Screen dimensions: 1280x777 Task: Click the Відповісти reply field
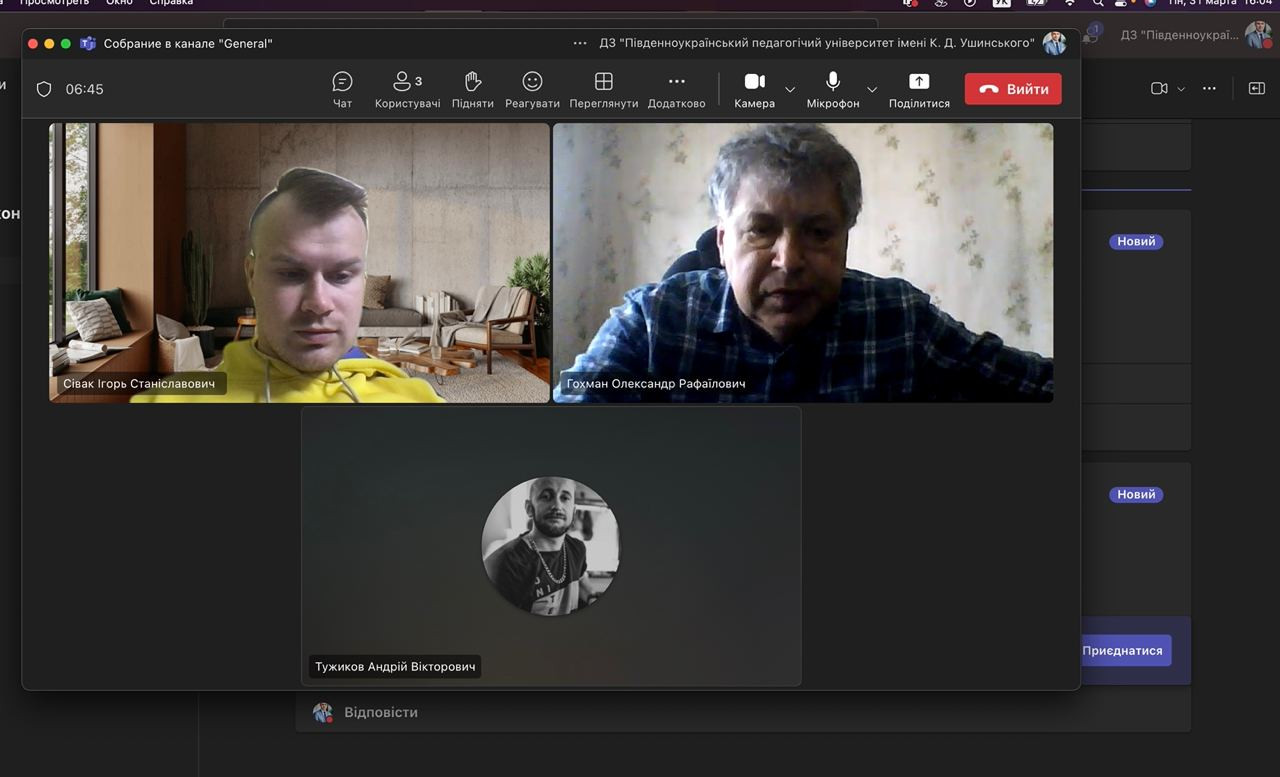(381, 712)
